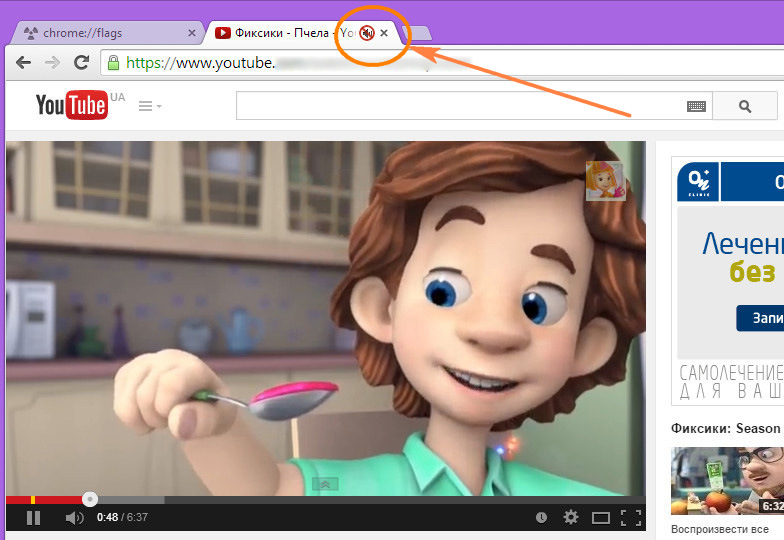Close the chrome://flags tab
784x540 pixels.
192,33
